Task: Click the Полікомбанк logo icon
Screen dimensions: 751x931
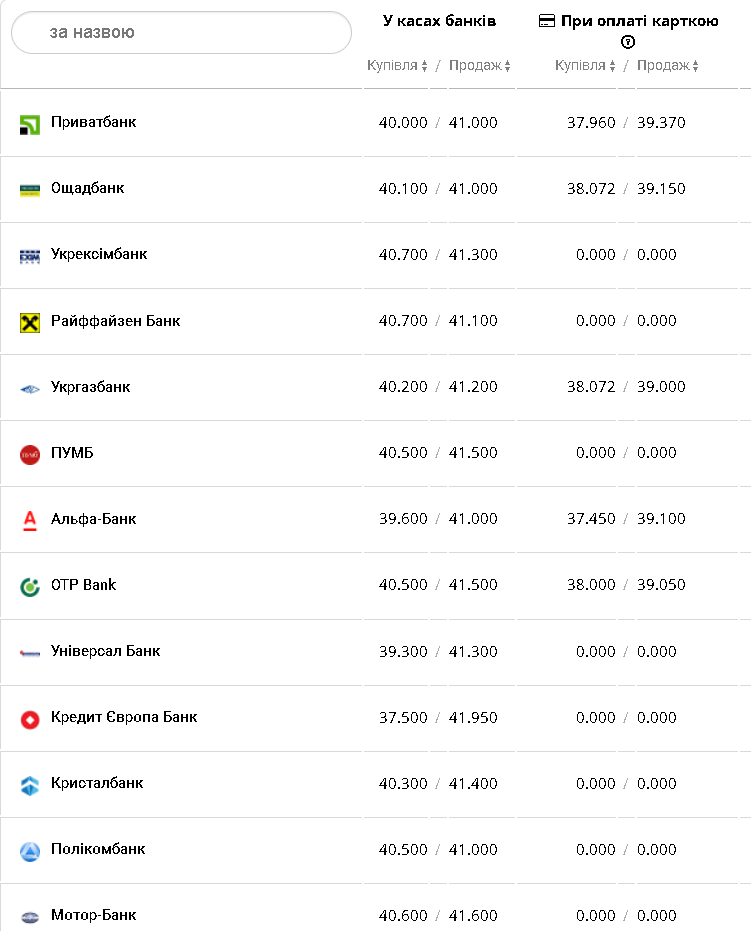Action: (30, 851)
